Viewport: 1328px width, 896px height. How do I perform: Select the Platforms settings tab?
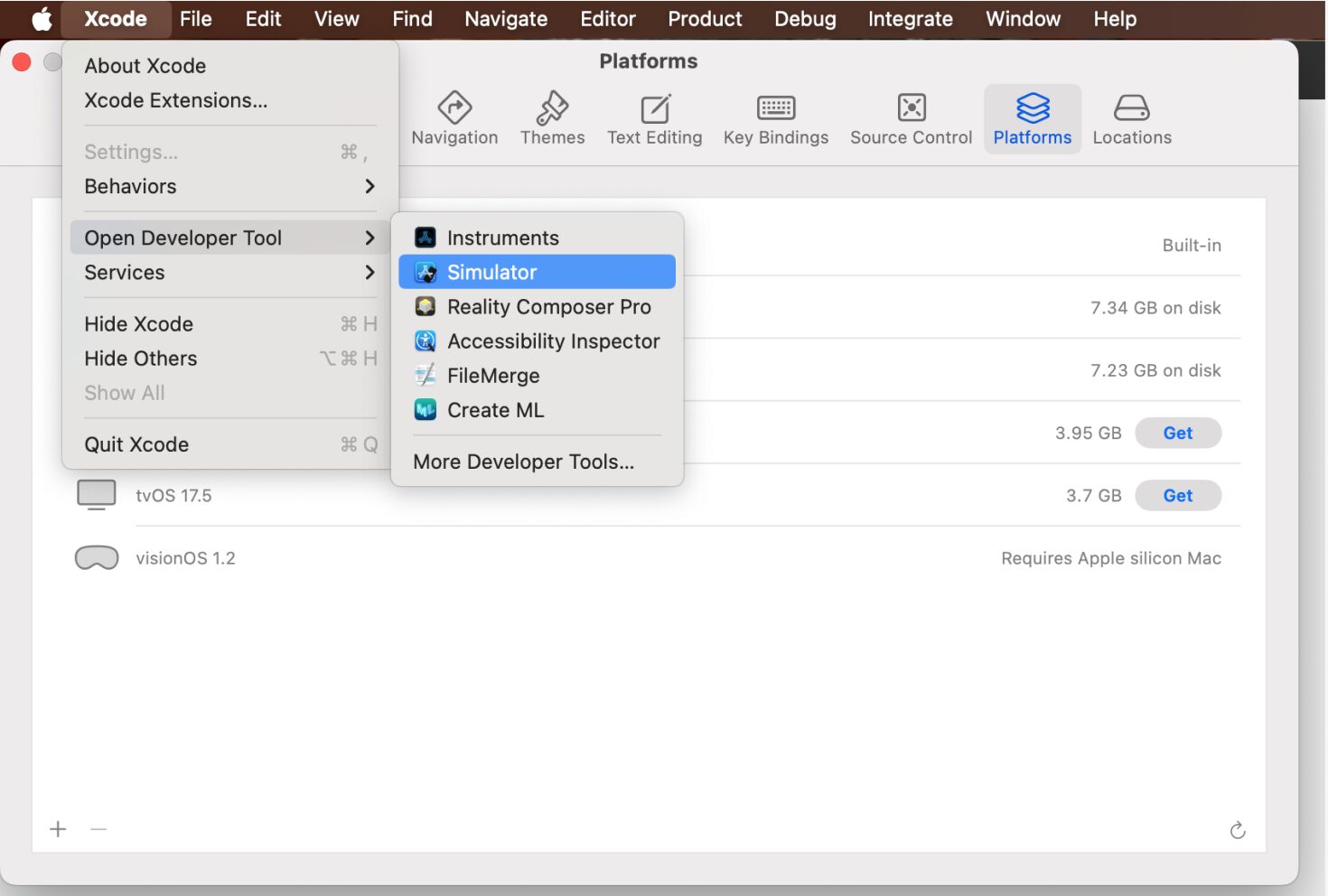(x=1032, y=118)
